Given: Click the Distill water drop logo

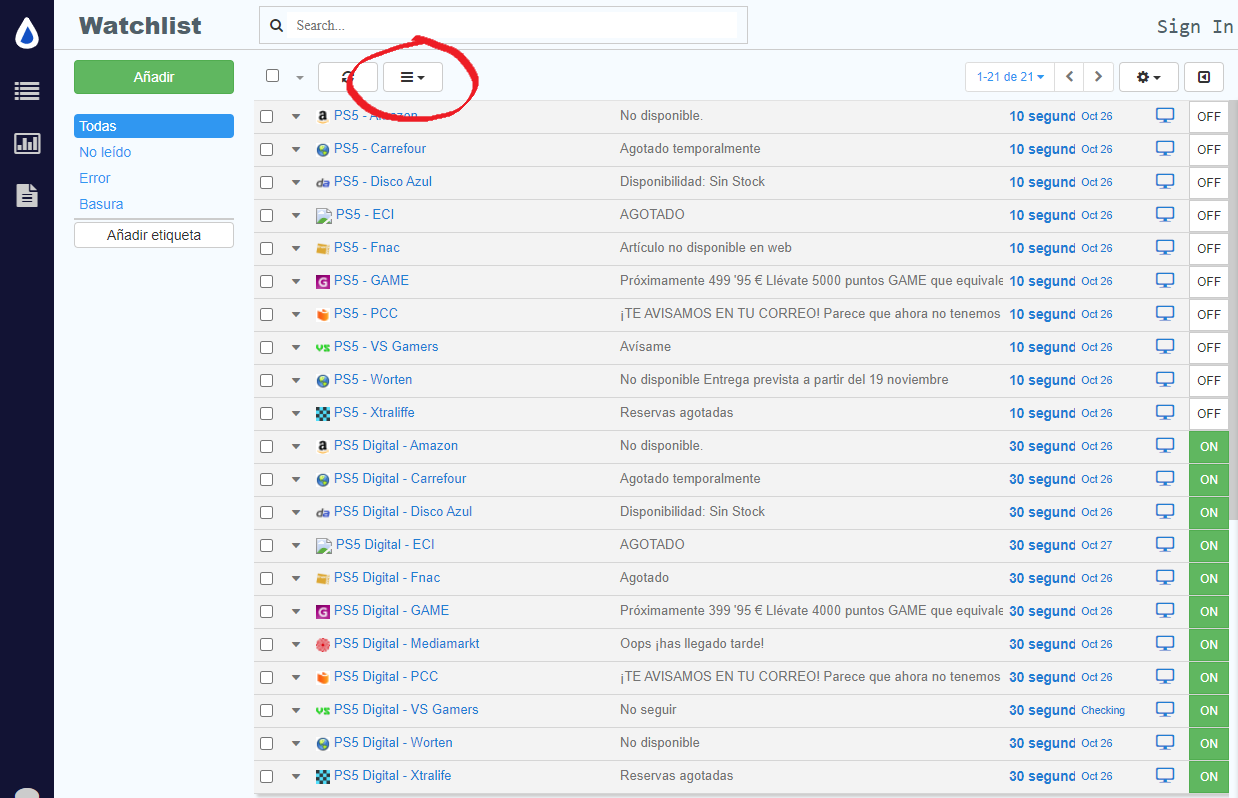Looking at the screenshot, I should [x=27, y=34].
